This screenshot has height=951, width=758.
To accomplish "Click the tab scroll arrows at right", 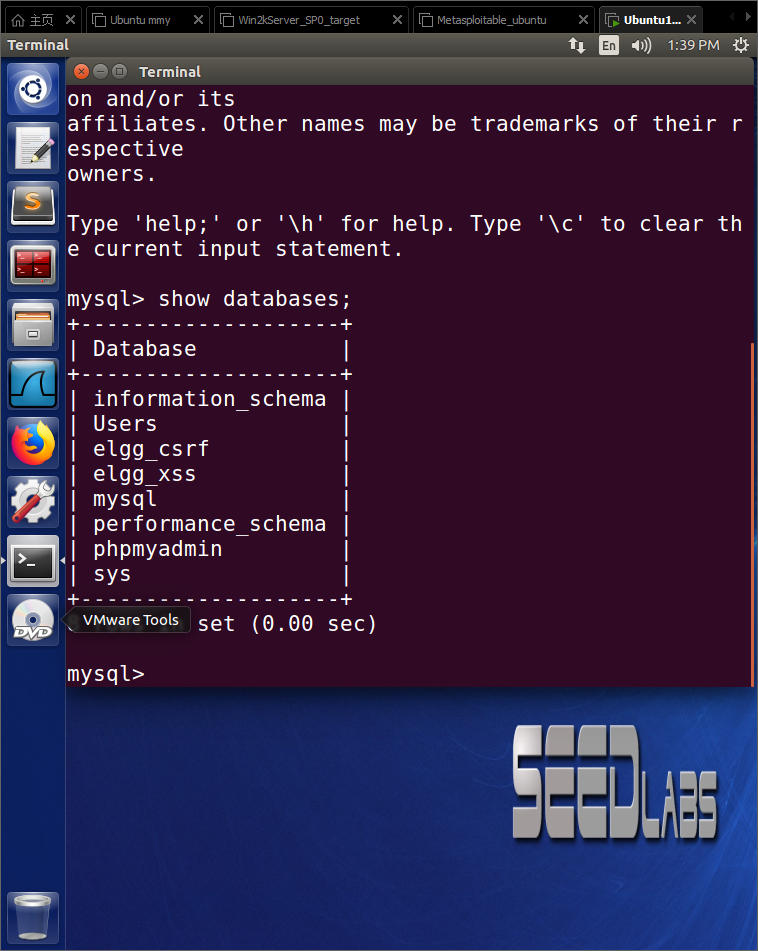I will click(740, 18).
